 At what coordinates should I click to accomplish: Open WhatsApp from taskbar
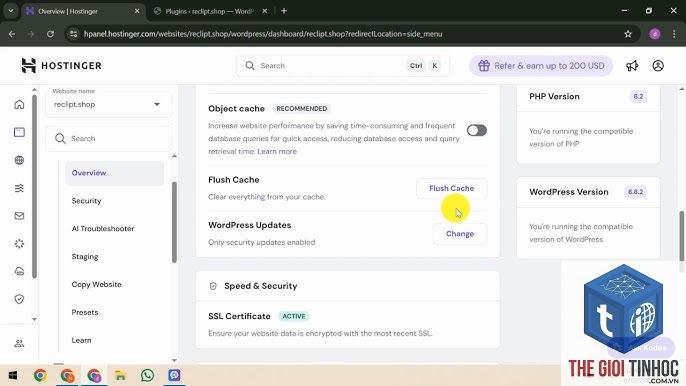[147, 375]
